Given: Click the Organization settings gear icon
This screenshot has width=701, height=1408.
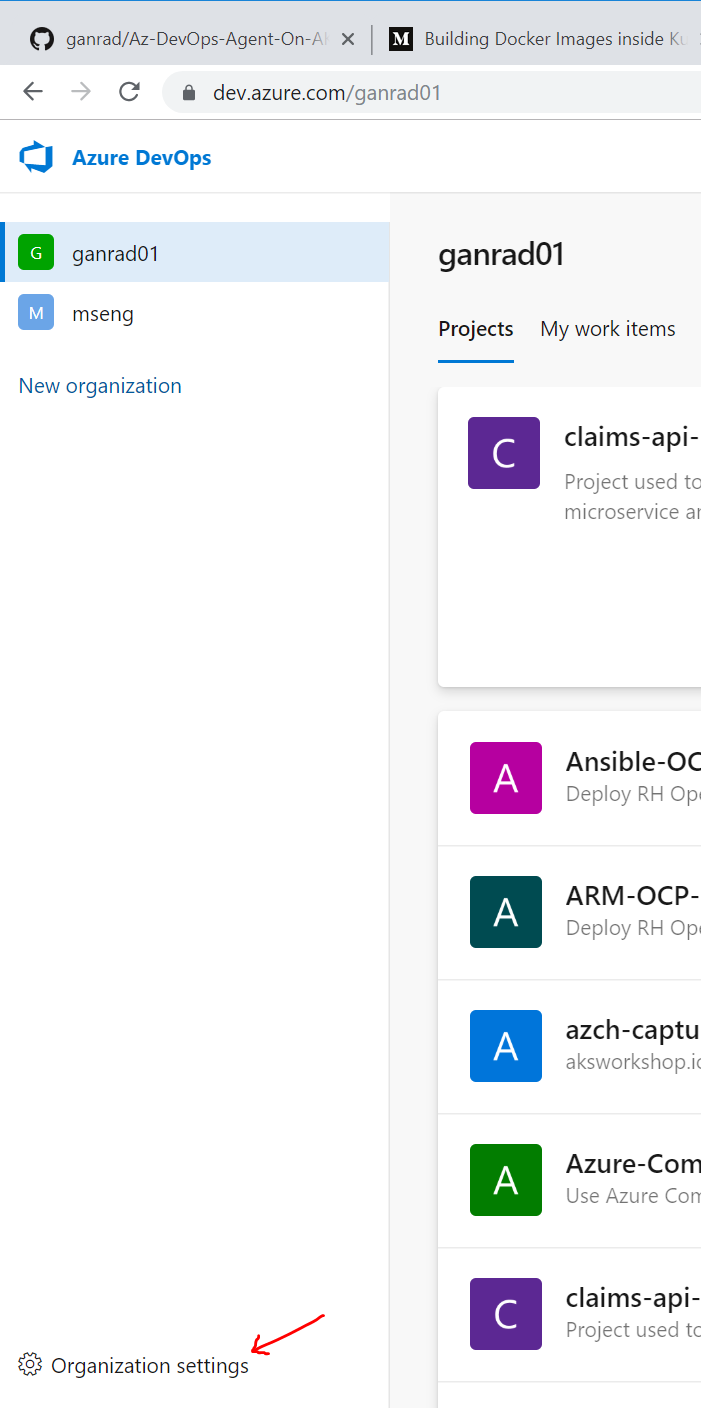Looking at the screenshot, I should pos(30,1365).
